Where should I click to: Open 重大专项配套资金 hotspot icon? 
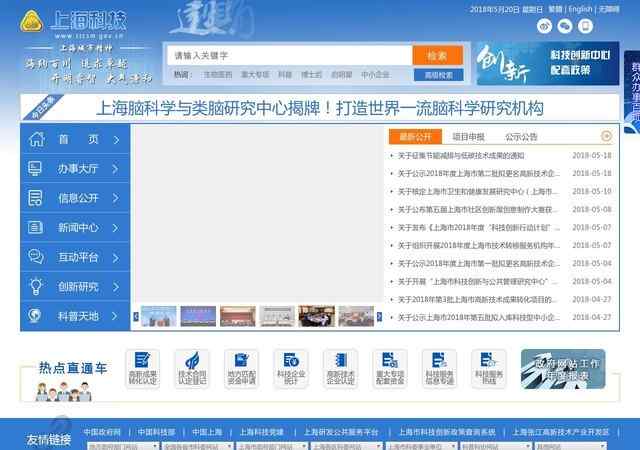[x=390, y=369]
